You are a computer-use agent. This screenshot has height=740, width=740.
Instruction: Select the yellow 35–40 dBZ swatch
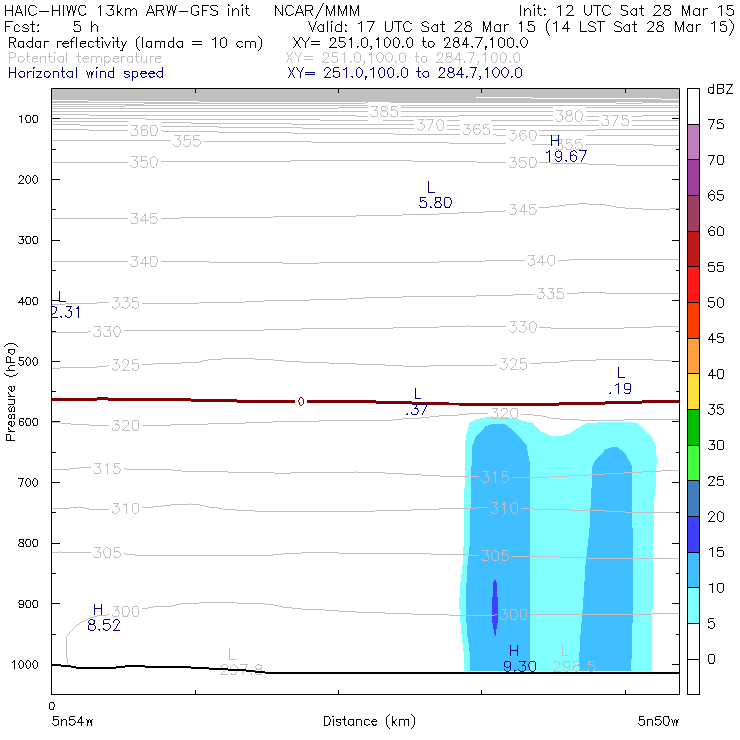pyautogui.click(x=693, y=392)
